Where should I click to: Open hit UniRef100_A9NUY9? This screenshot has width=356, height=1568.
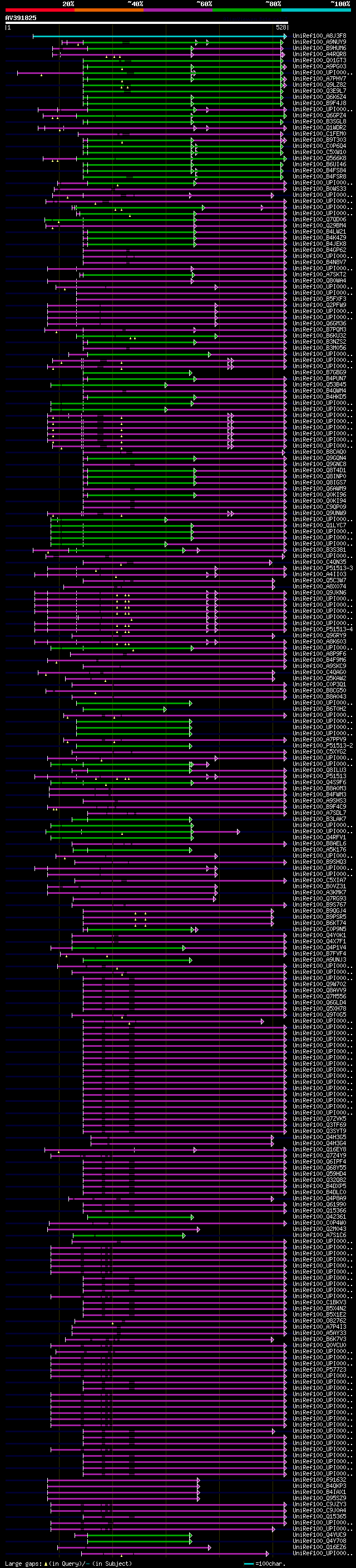tap(319, 42)
